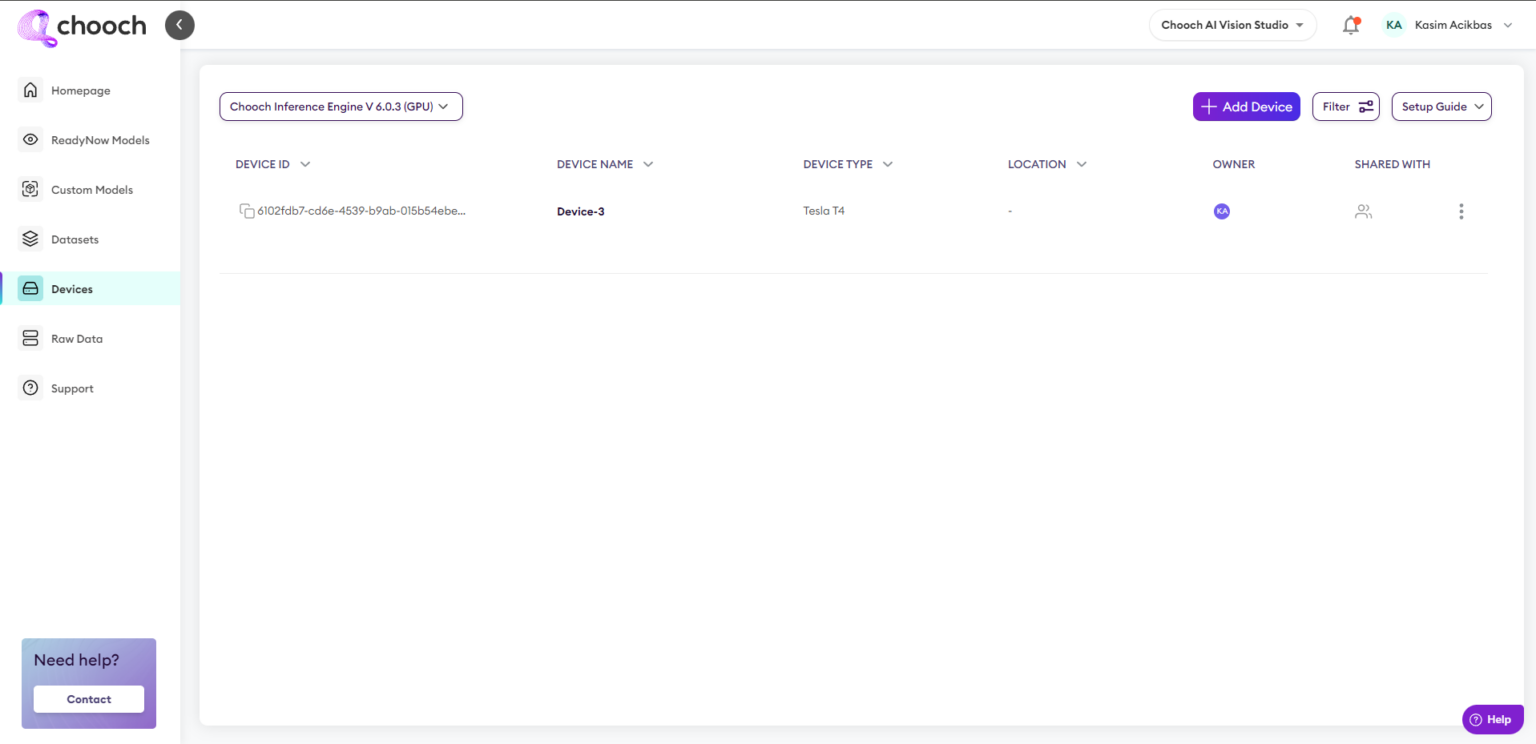Click the shared-with people icon for Device-3
Image resolution: width=1536 pixels, height=744 pixels.
pyautogui.click(x=1363, y=211)
